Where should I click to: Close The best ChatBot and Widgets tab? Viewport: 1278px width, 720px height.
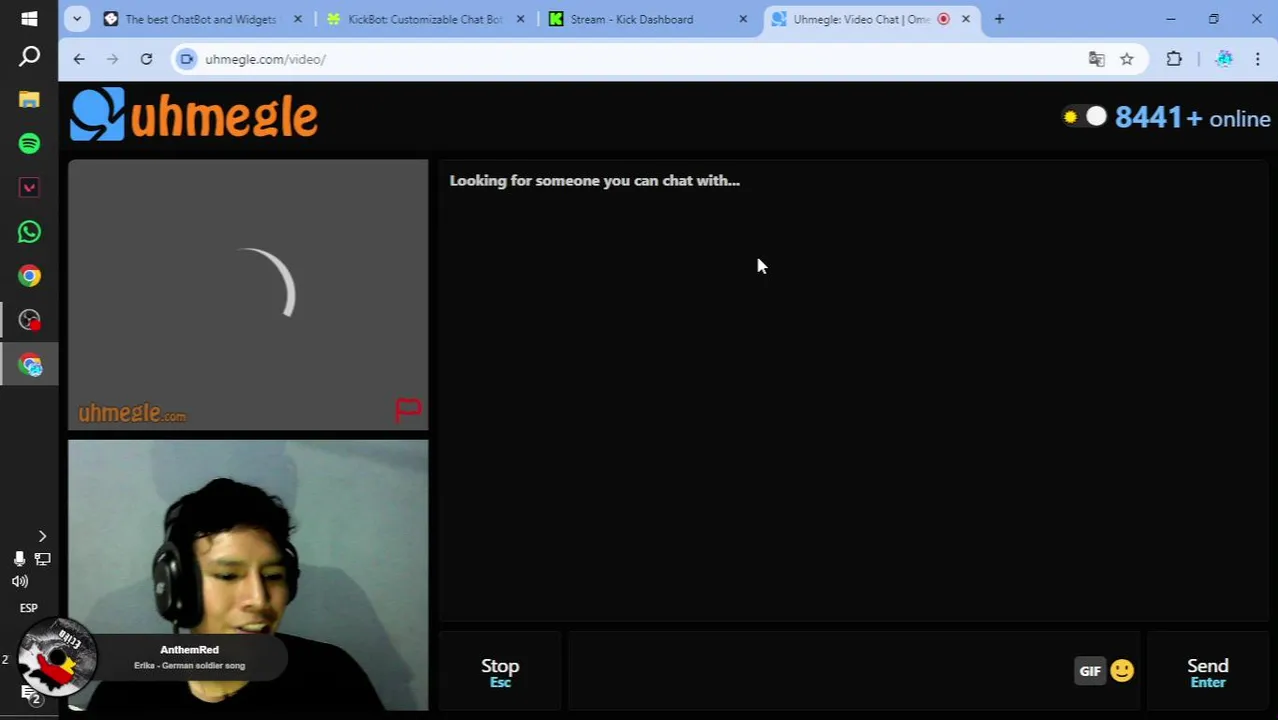297,19
